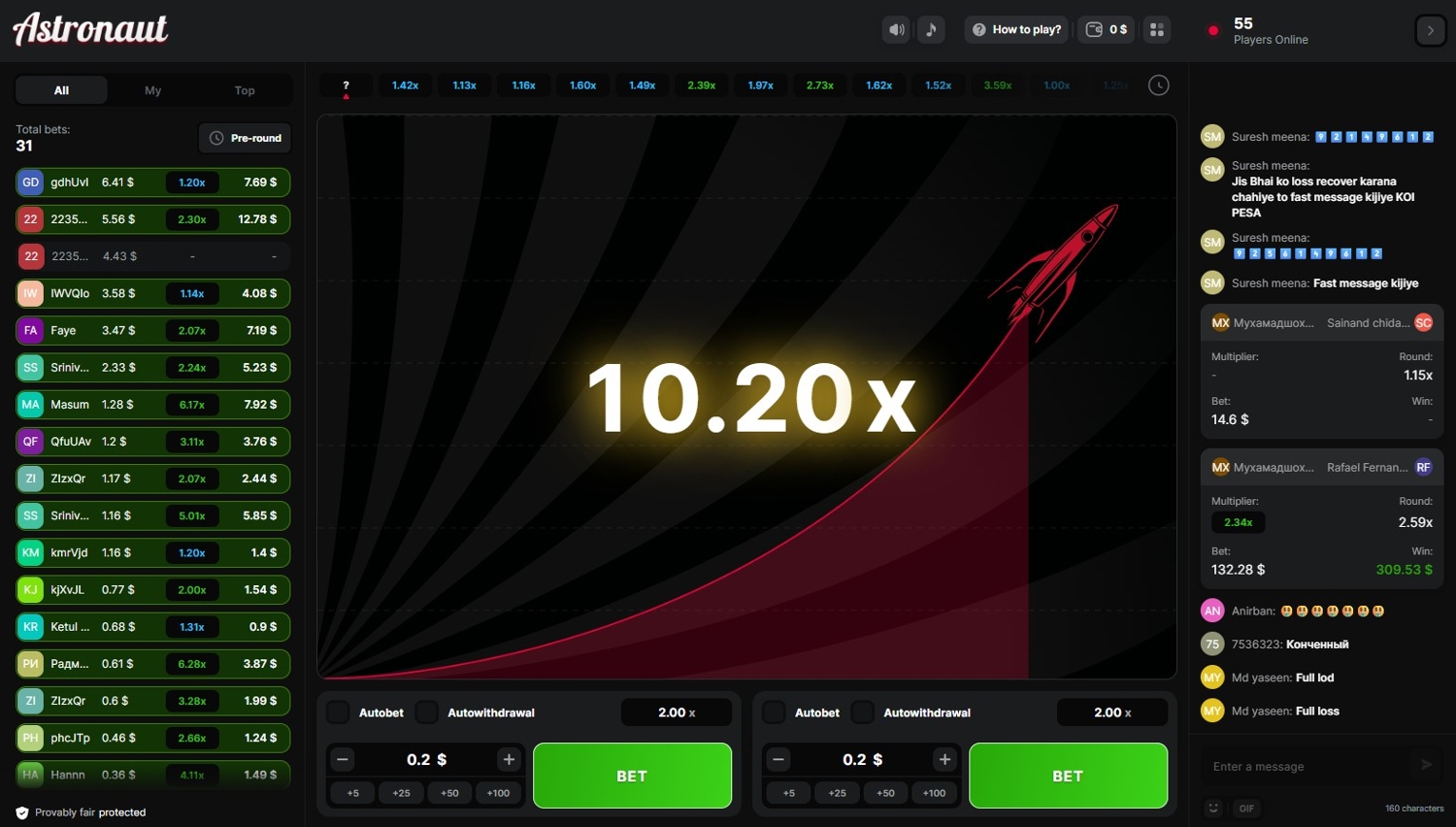Increase right bet amount with plus button
The width and height of the screenshot is (1456, 827).
(944, 759)
